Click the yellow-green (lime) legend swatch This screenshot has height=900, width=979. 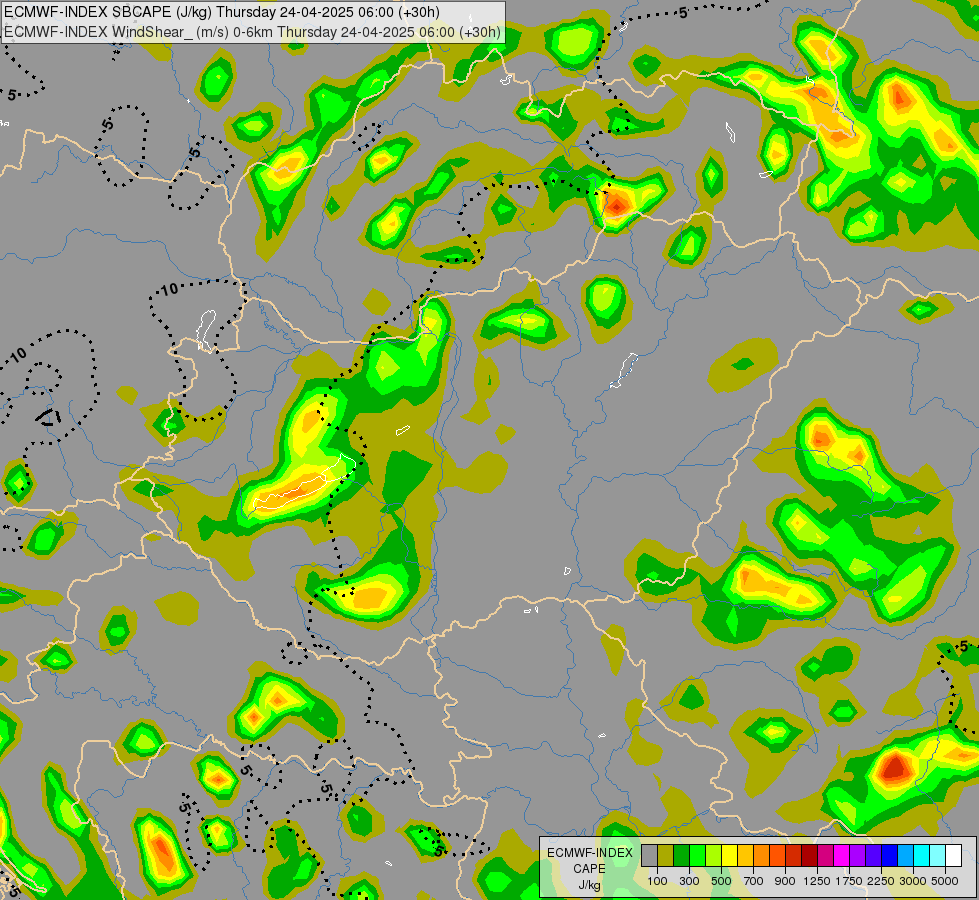[714, 855]
